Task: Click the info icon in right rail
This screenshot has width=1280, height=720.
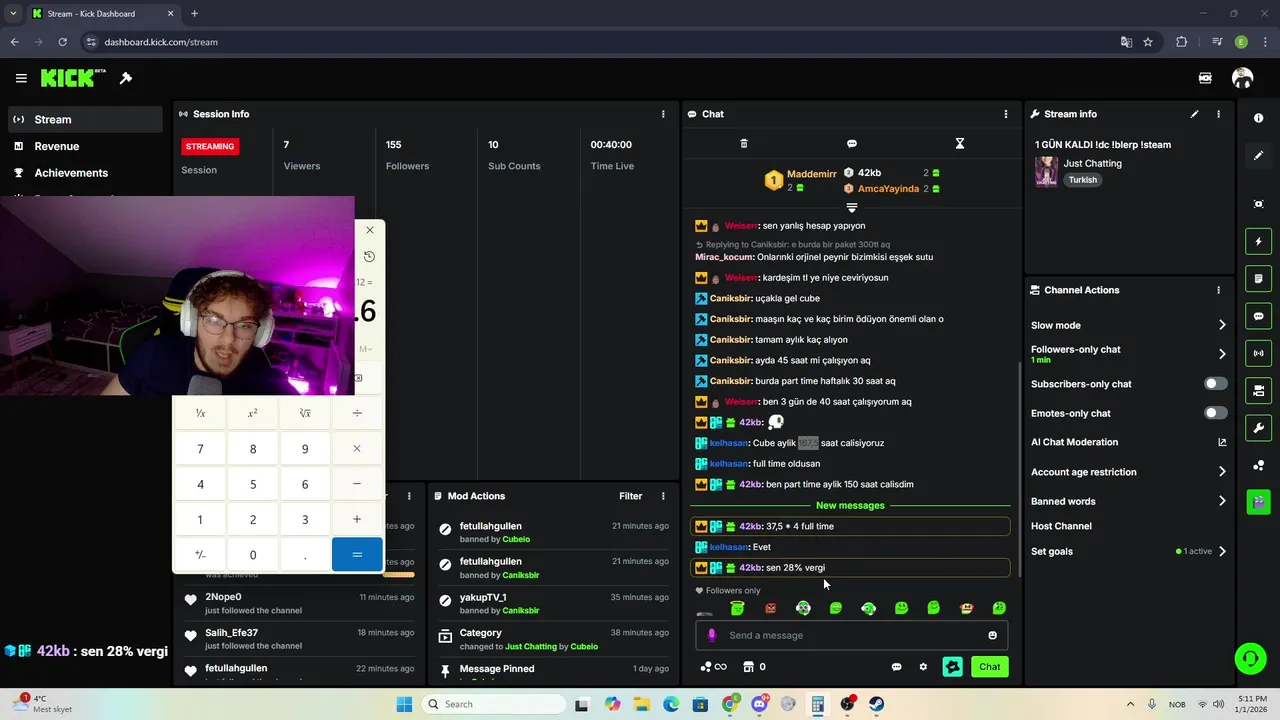Action: (x=1258, y=118)
